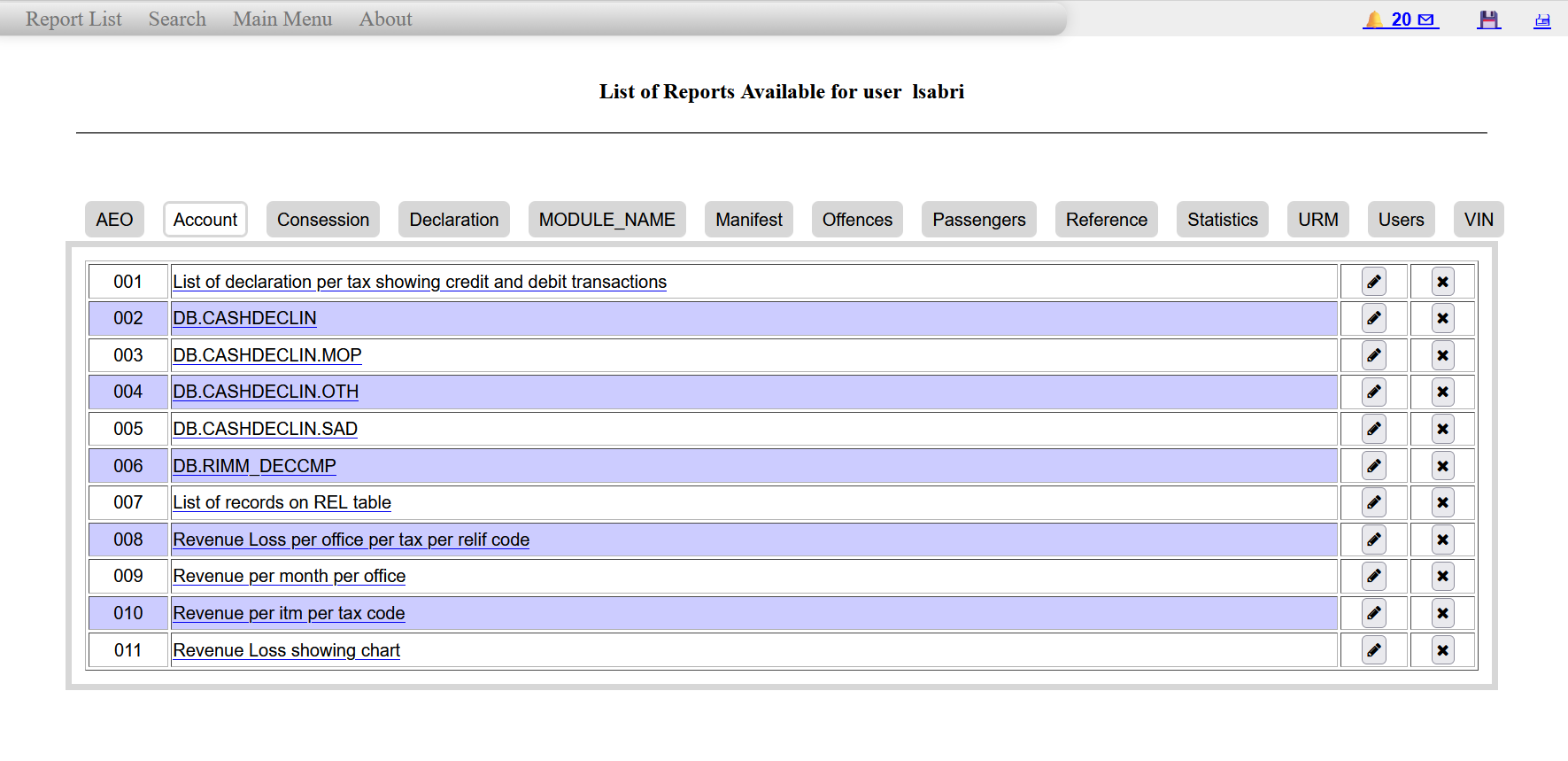Open Search in the top menu

click(x=177, y=19)
